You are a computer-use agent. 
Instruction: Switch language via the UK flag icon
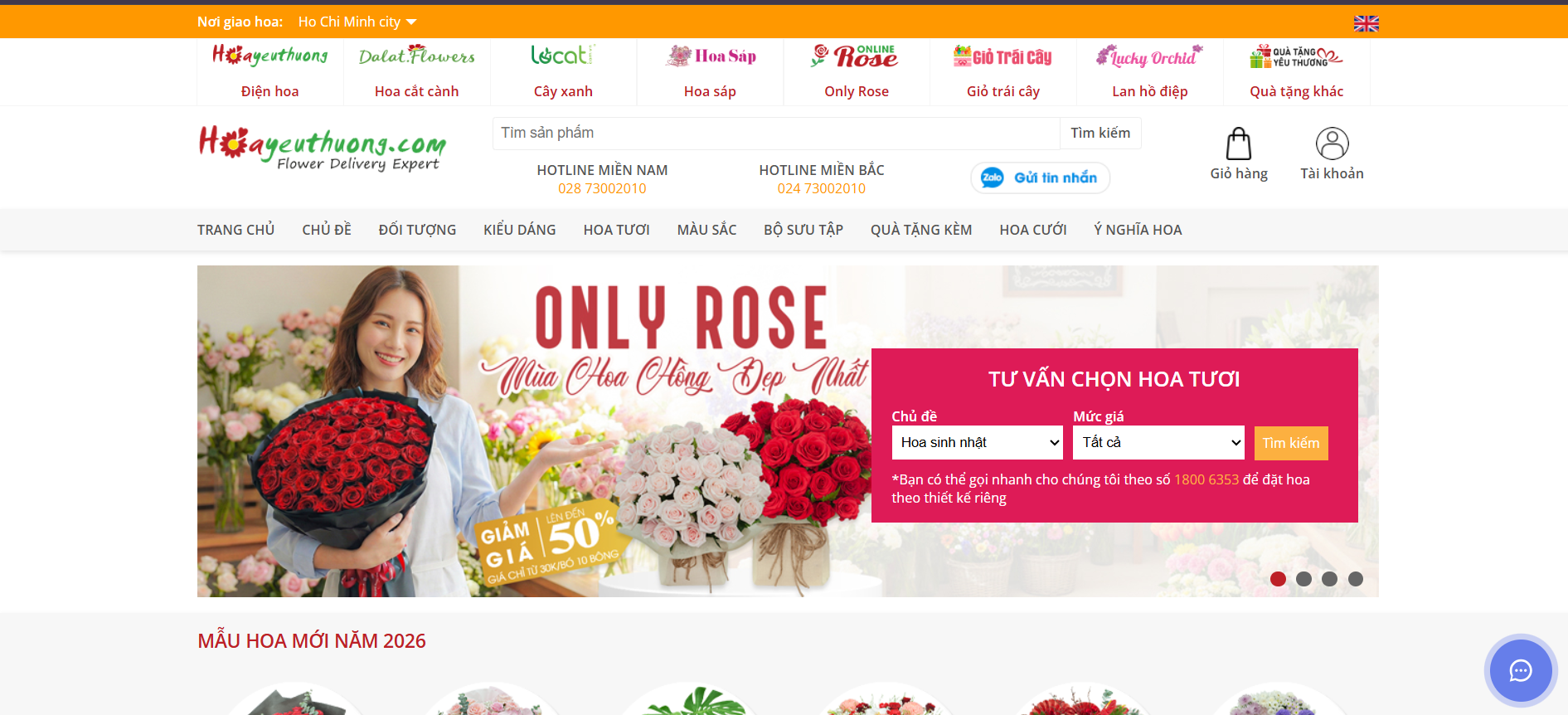tap(1366, 23)
